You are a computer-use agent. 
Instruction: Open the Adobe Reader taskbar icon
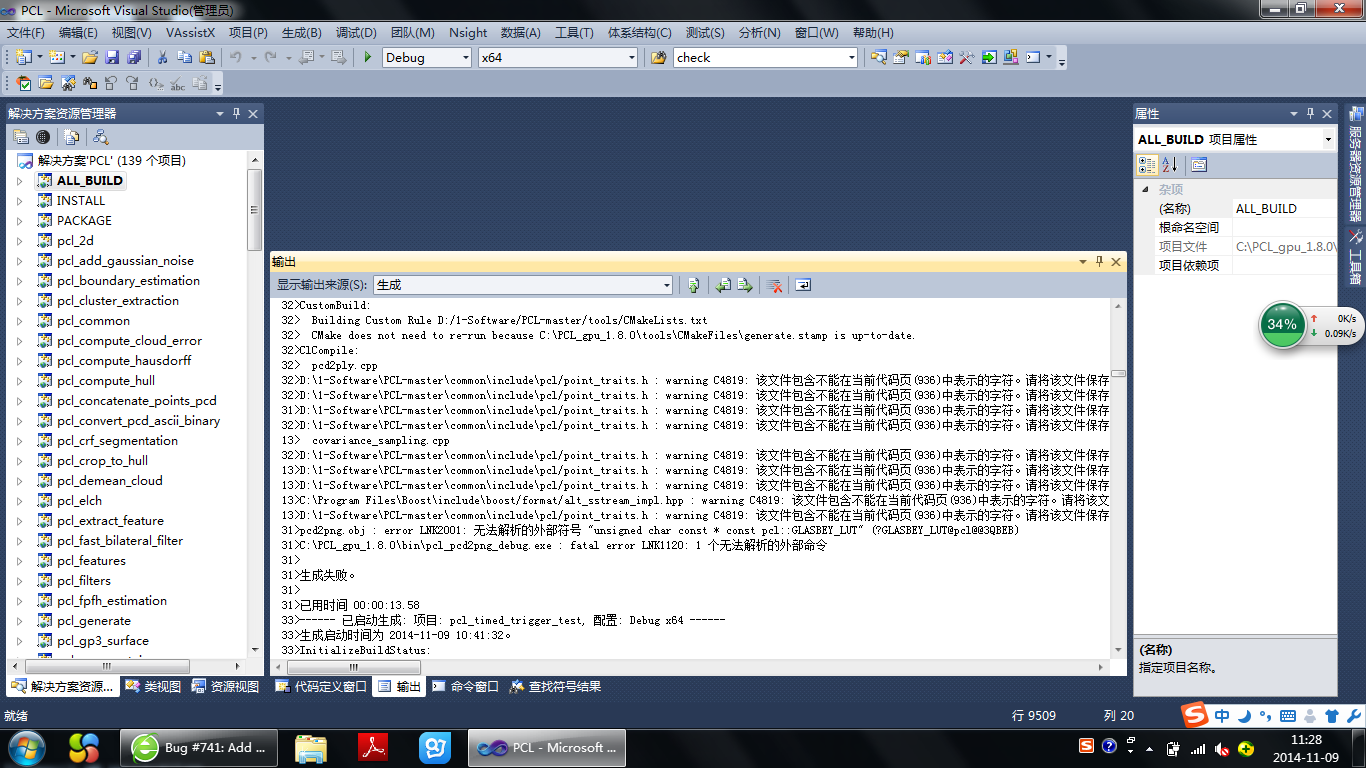[372, 747]
